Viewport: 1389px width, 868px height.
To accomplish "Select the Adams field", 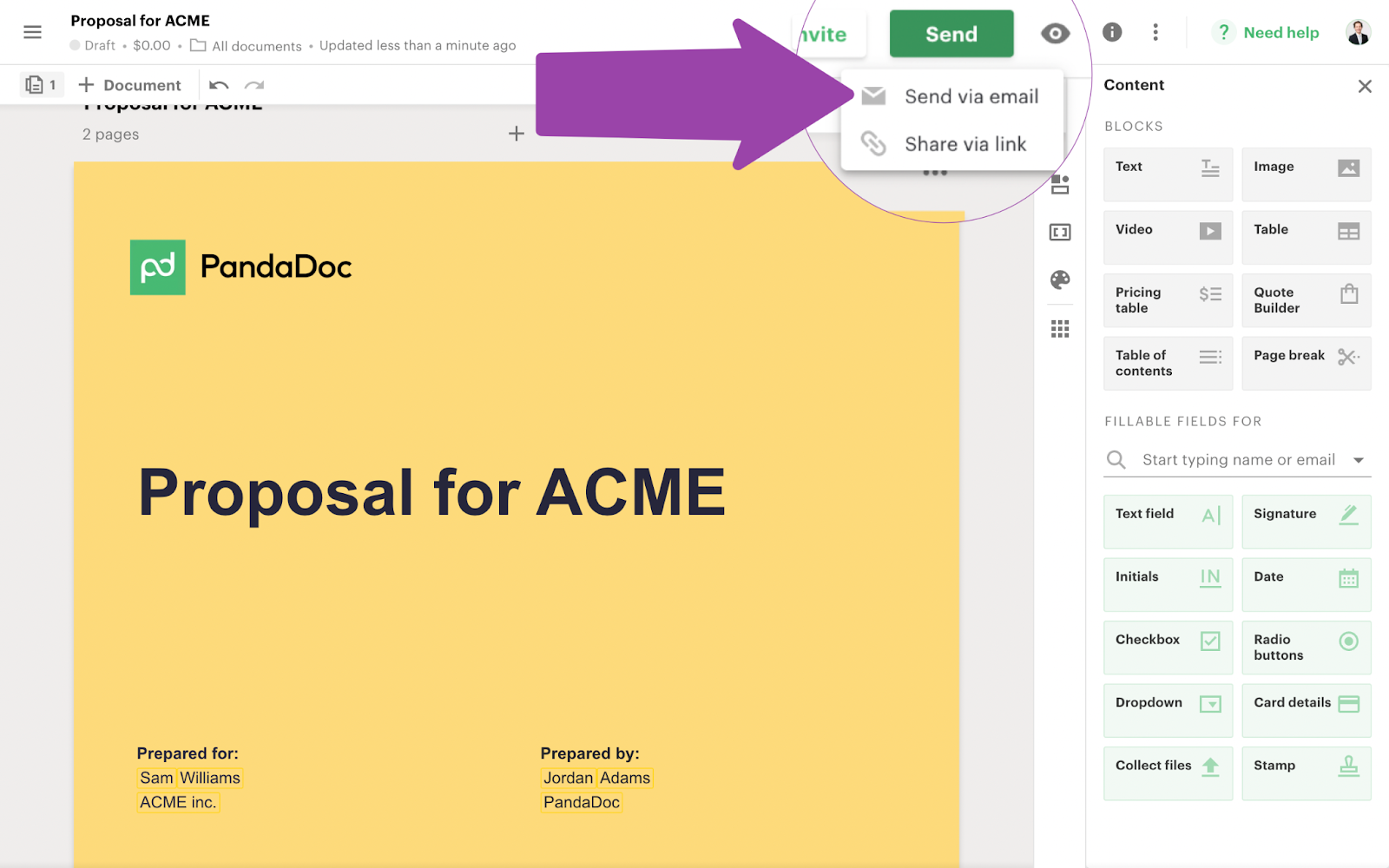I will [x=625, y=778].
